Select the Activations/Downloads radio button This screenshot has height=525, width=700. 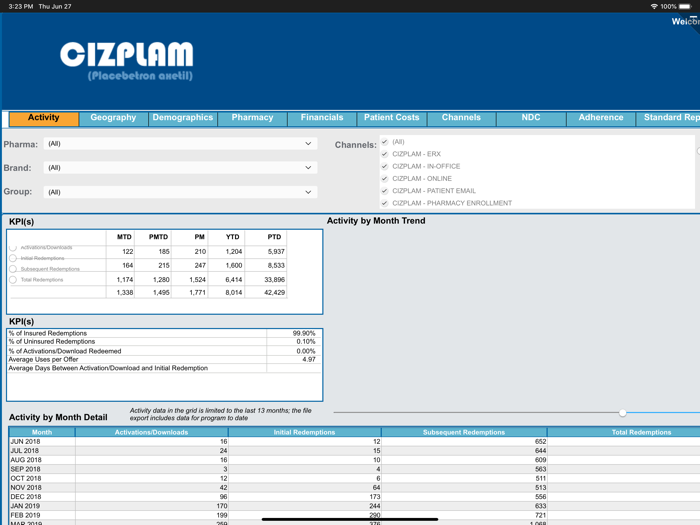point(13,247)
